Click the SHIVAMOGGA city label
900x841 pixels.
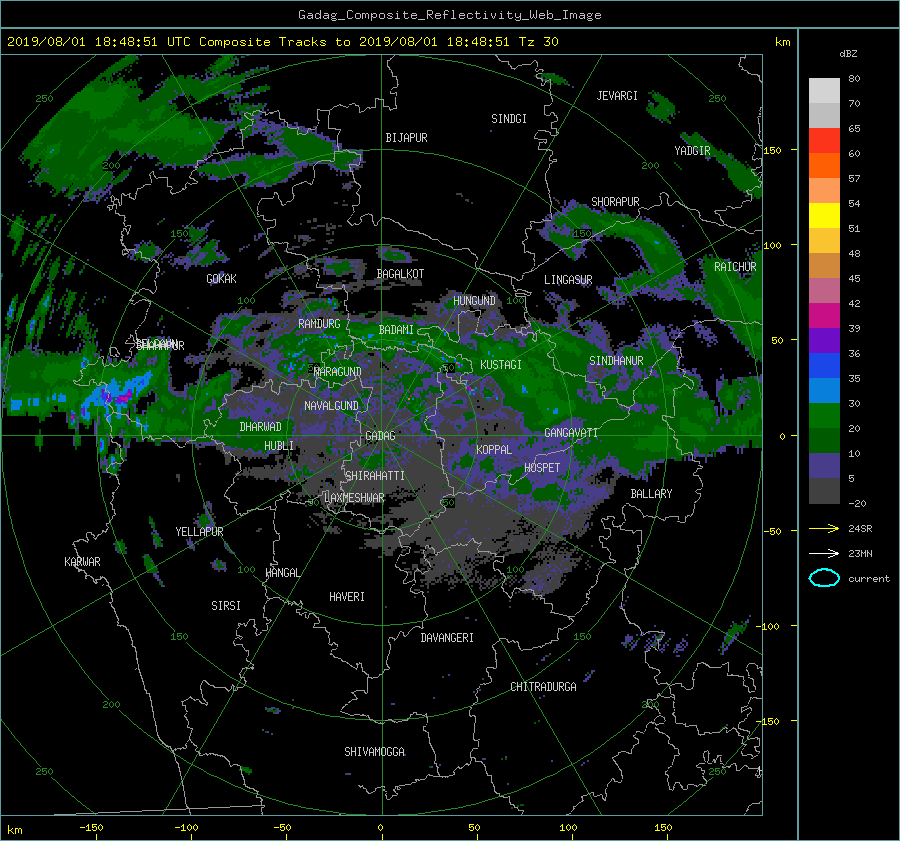tap(374, 751)
